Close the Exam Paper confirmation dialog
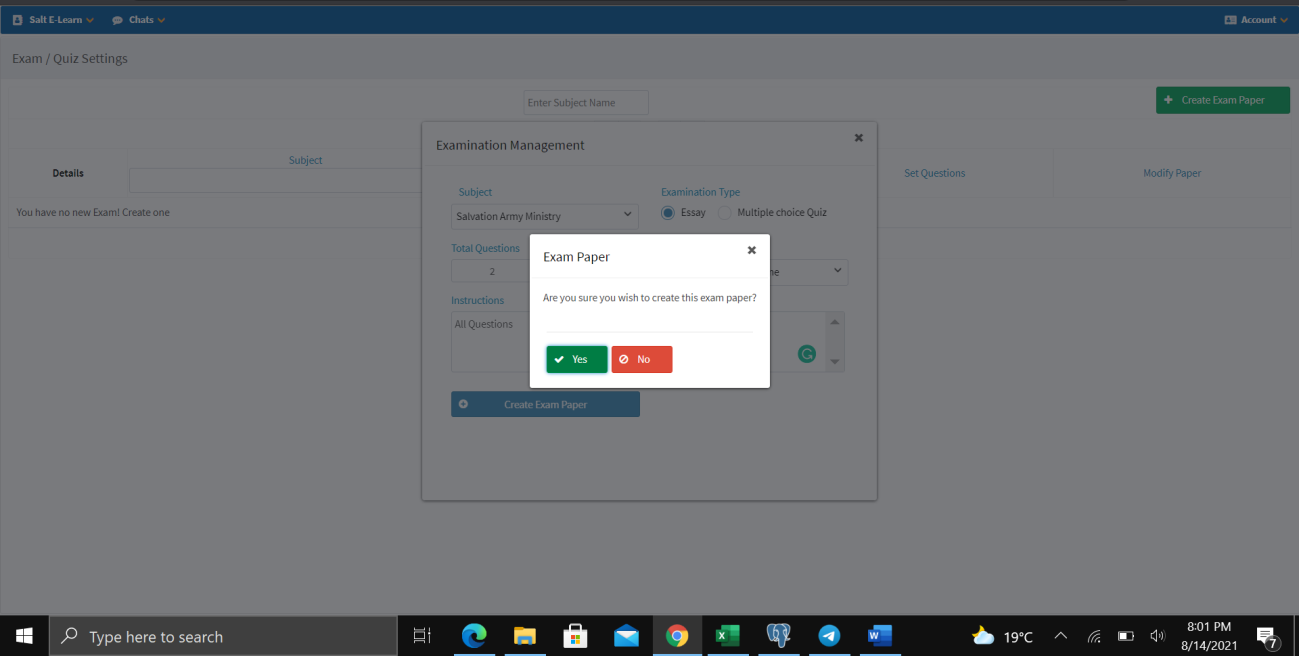The height and width of the screenshot is (656, 1299). click(x=752, y=250)
